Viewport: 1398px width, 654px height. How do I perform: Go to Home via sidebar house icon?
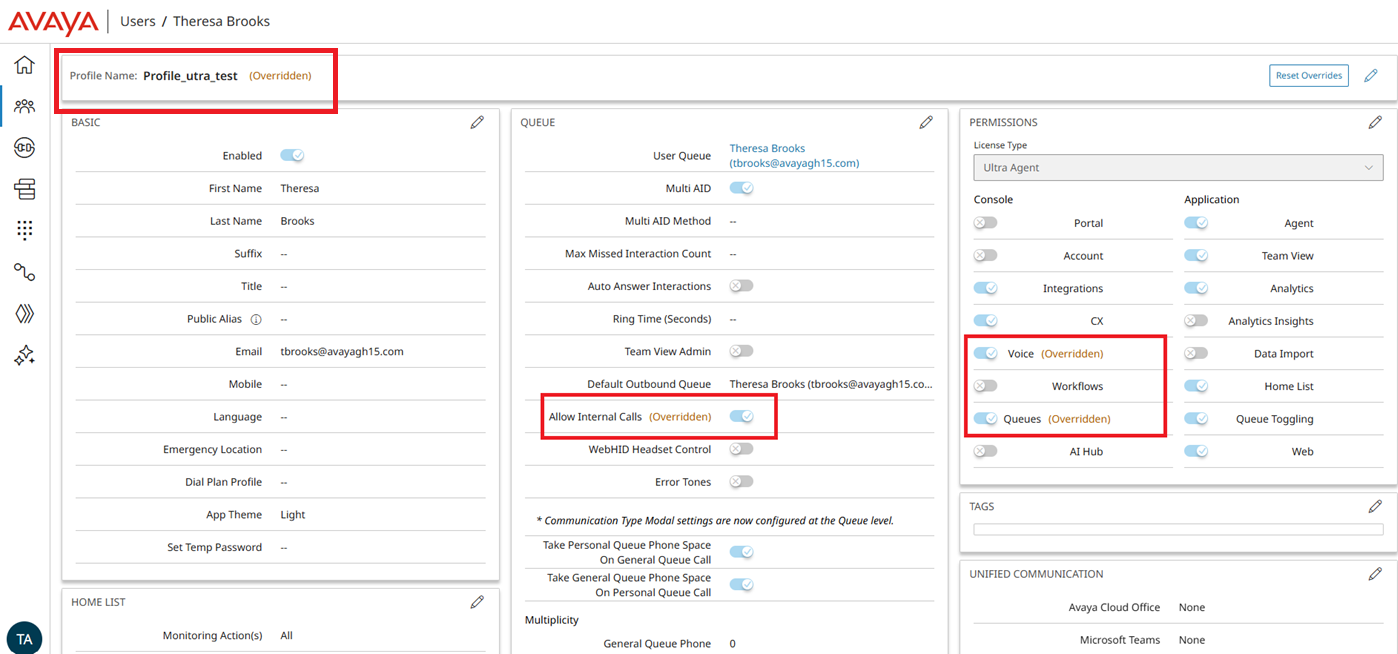point(24,65)
